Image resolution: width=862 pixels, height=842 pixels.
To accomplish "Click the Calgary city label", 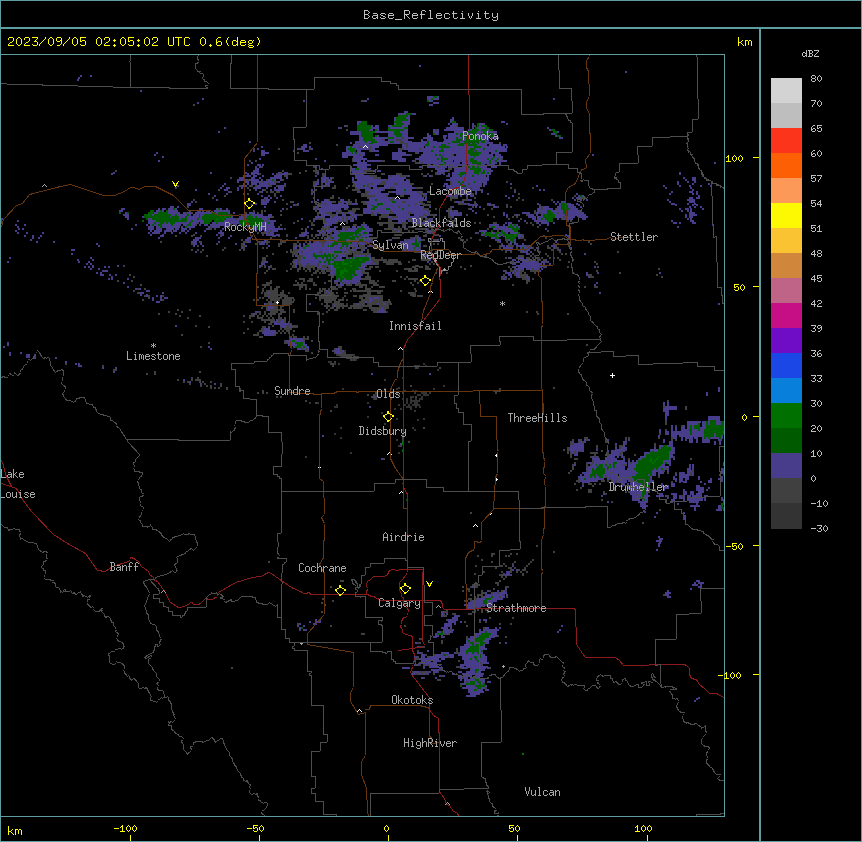I will [x=399, y=603].
